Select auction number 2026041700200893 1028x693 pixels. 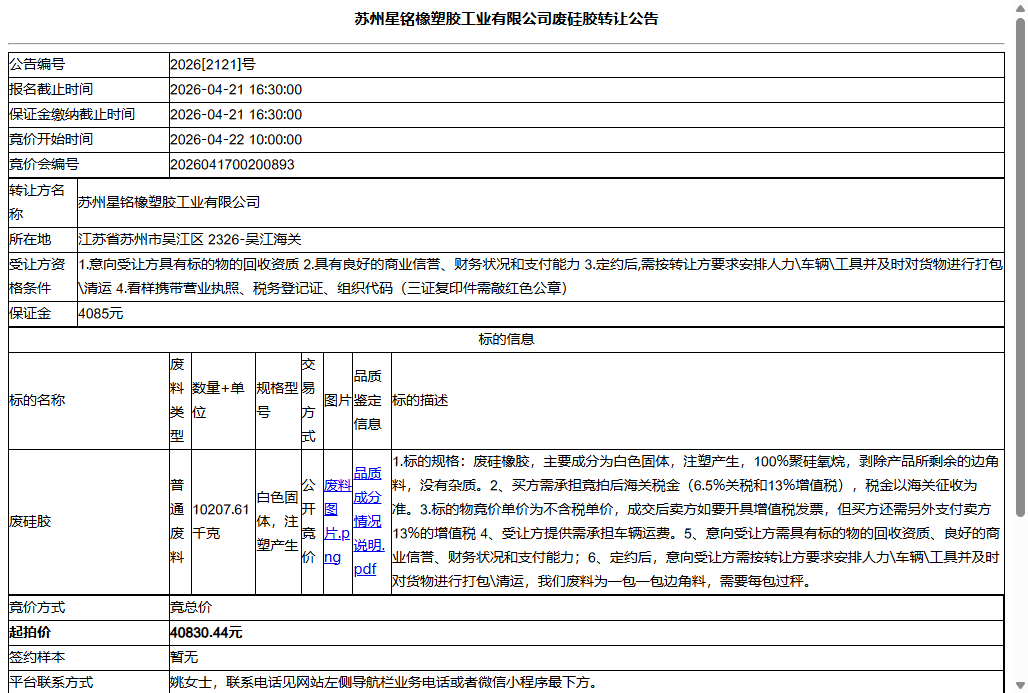click(232, 164)
